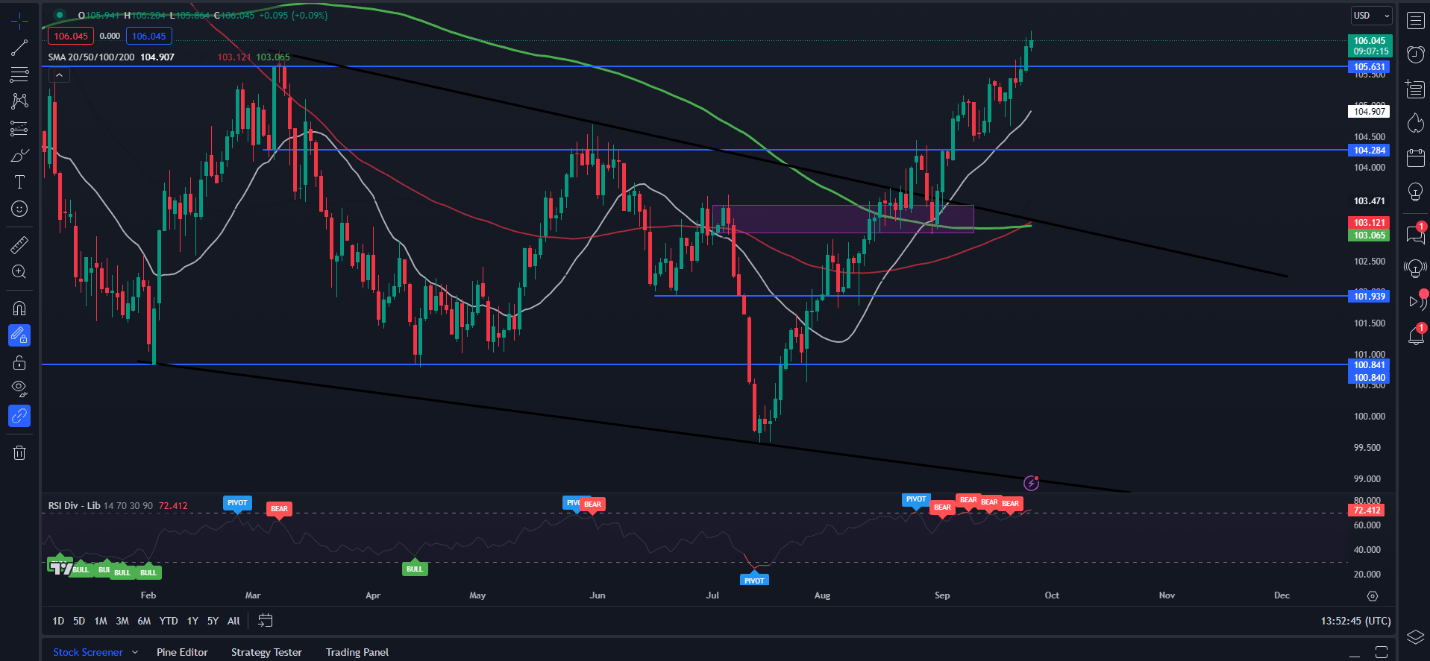Set chart range to 6M
The height and width of the screenshot is (661, 1430).
coord(145,621)
